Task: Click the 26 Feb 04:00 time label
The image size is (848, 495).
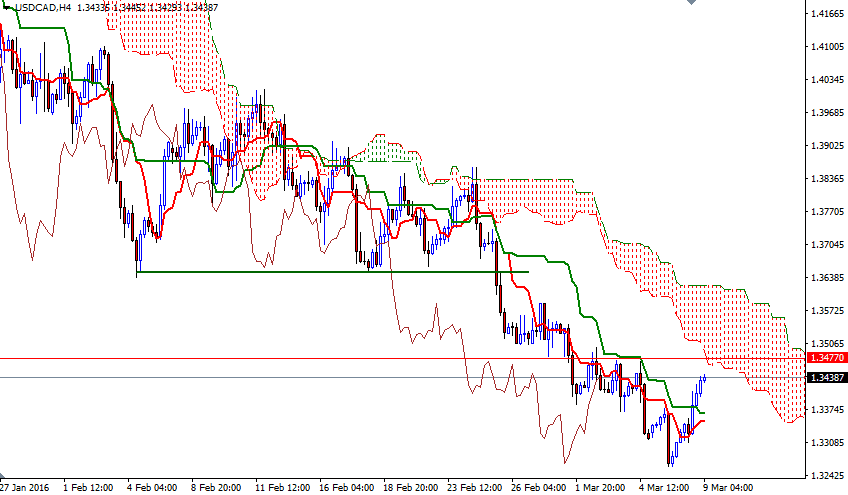Action: click(x=536, y=488)
